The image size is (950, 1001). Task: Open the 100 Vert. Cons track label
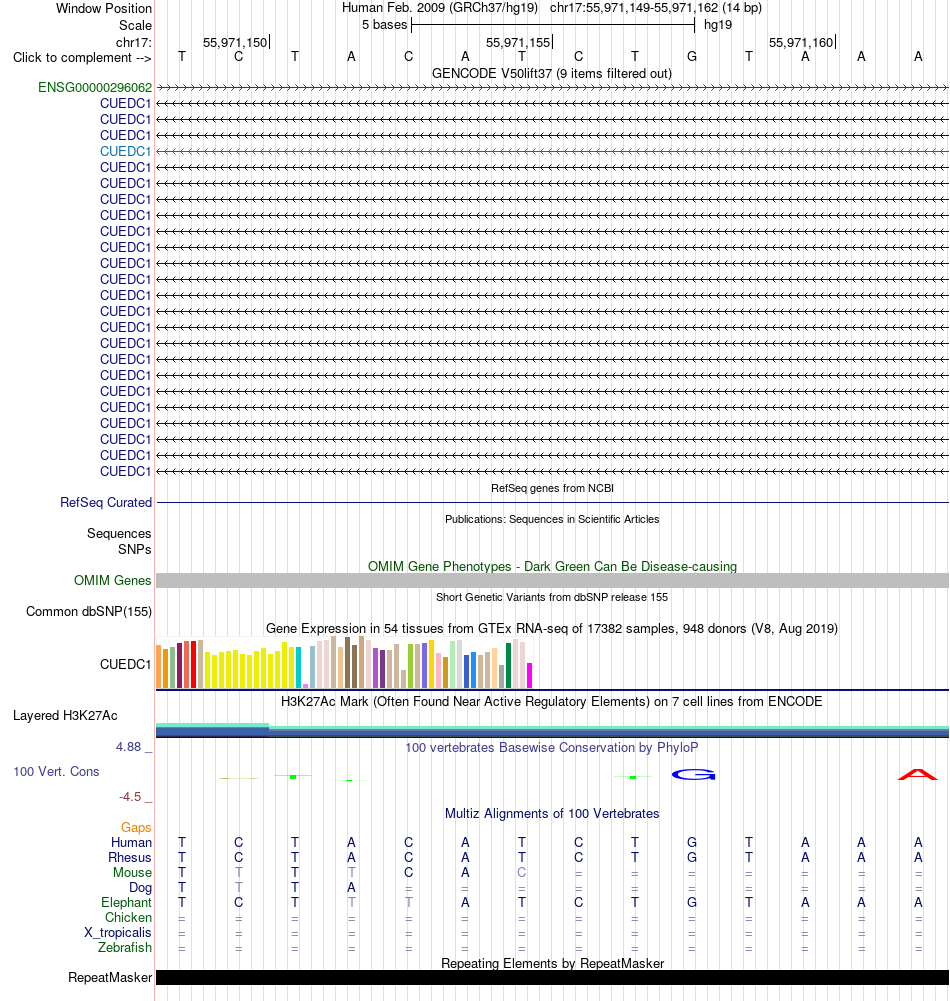click(56, 771)
